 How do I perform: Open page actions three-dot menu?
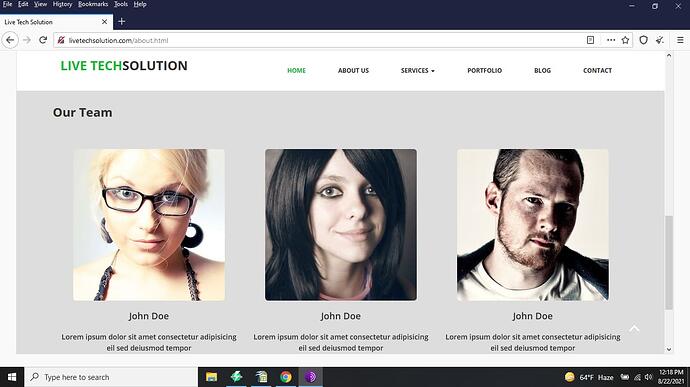[x=611, y=40]
